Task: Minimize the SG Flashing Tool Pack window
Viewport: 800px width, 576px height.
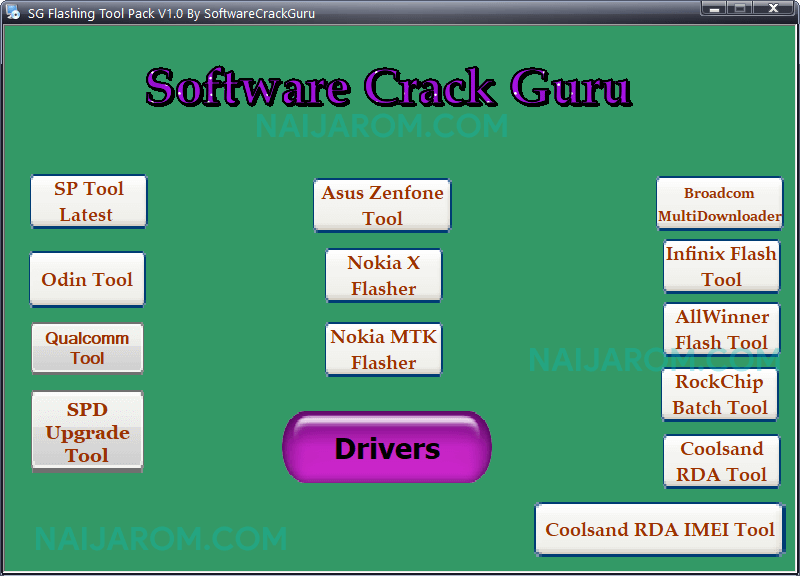Action: [x=714, y=8]
